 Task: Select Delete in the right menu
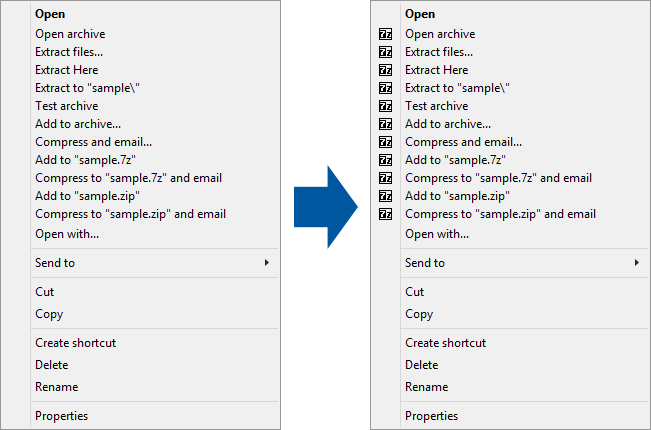421,365
